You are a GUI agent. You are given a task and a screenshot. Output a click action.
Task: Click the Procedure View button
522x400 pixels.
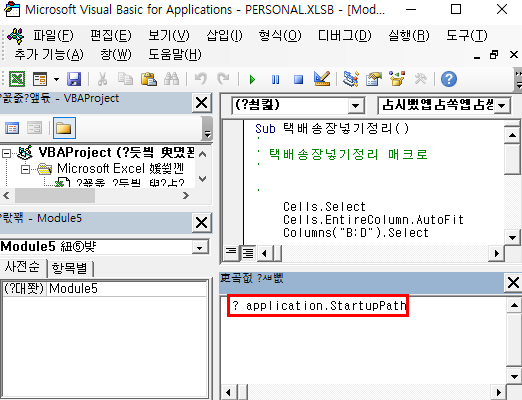pos(231,253)
